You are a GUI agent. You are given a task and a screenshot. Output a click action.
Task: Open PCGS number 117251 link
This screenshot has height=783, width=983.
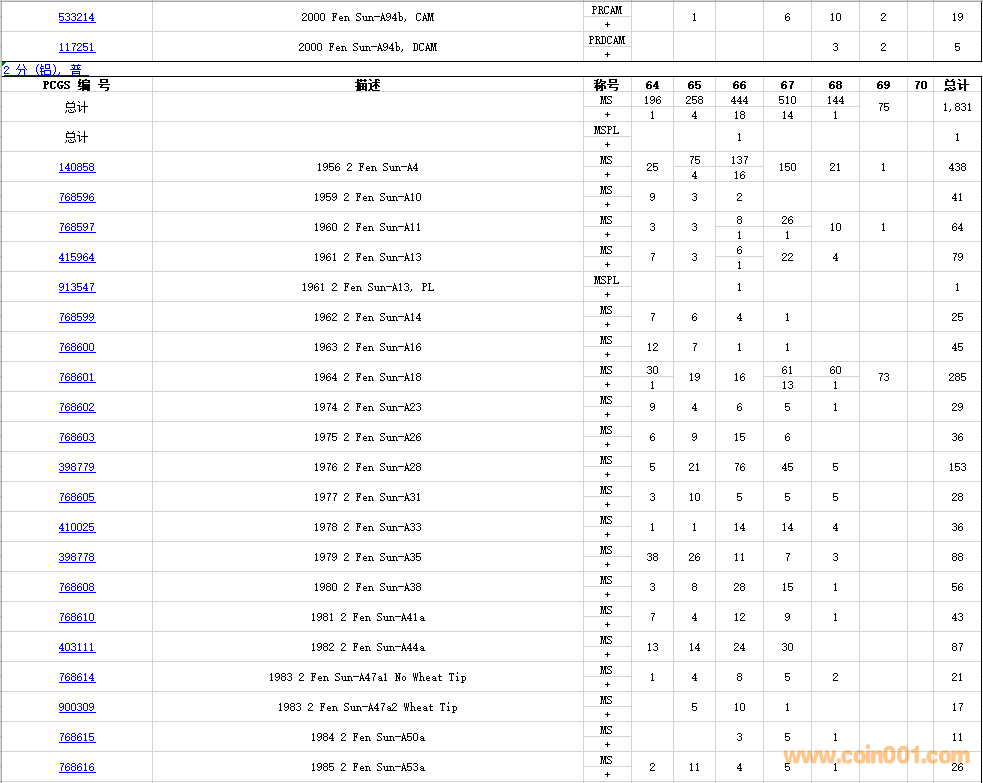(77, 47)
